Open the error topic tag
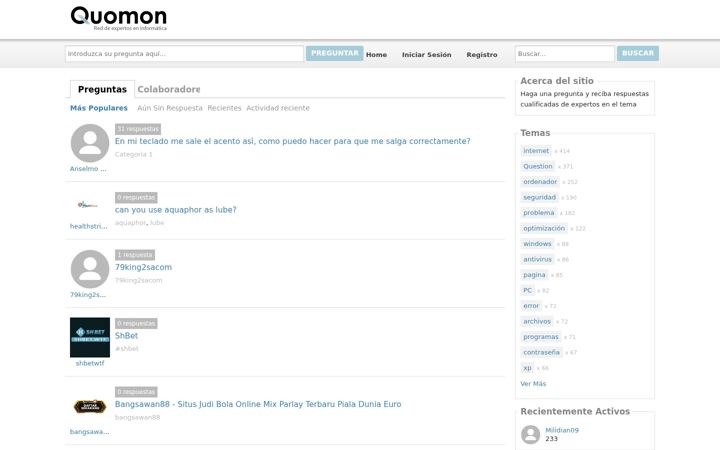 coord(531,306)
